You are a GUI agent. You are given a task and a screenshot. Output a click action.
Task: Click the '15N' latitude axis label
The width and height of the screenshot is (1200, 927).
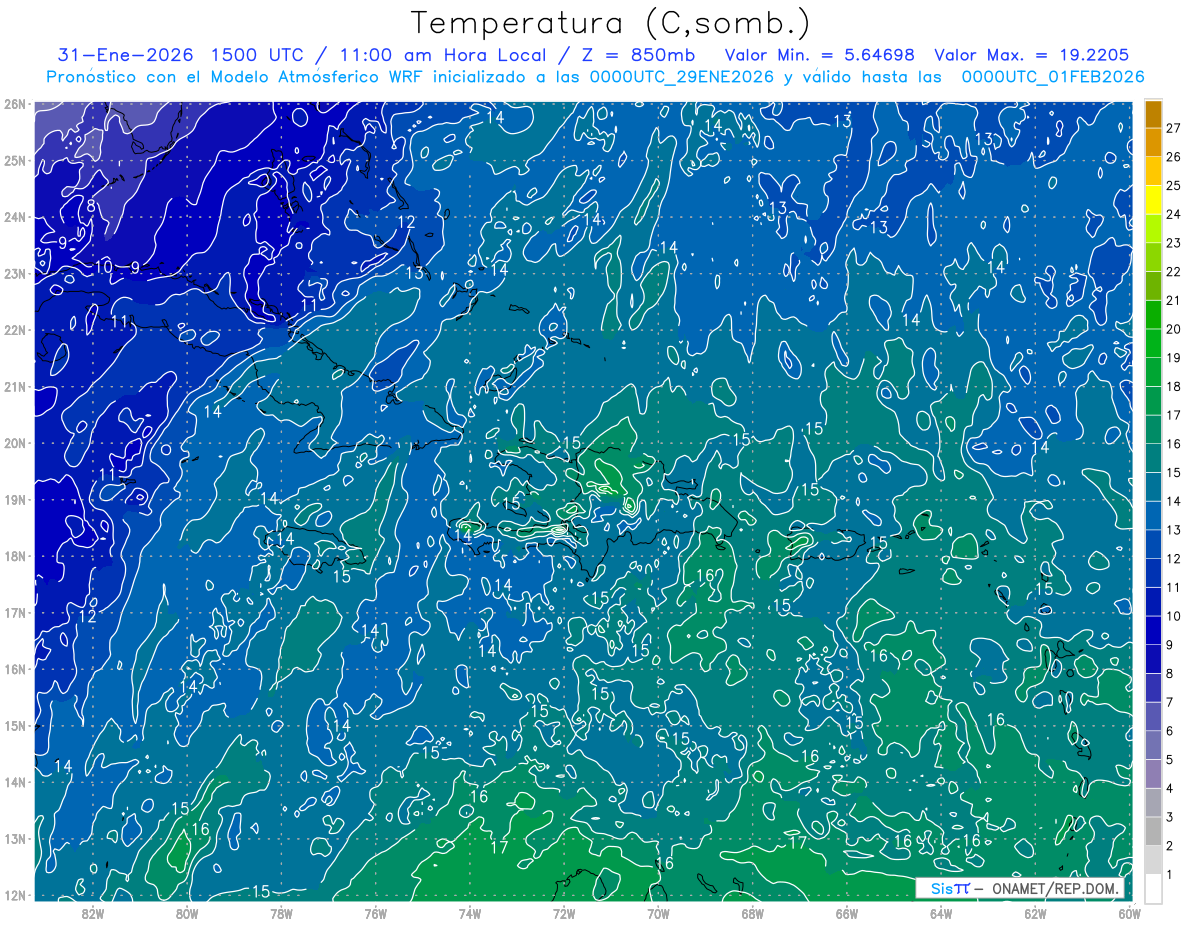(x=15, y=725)
